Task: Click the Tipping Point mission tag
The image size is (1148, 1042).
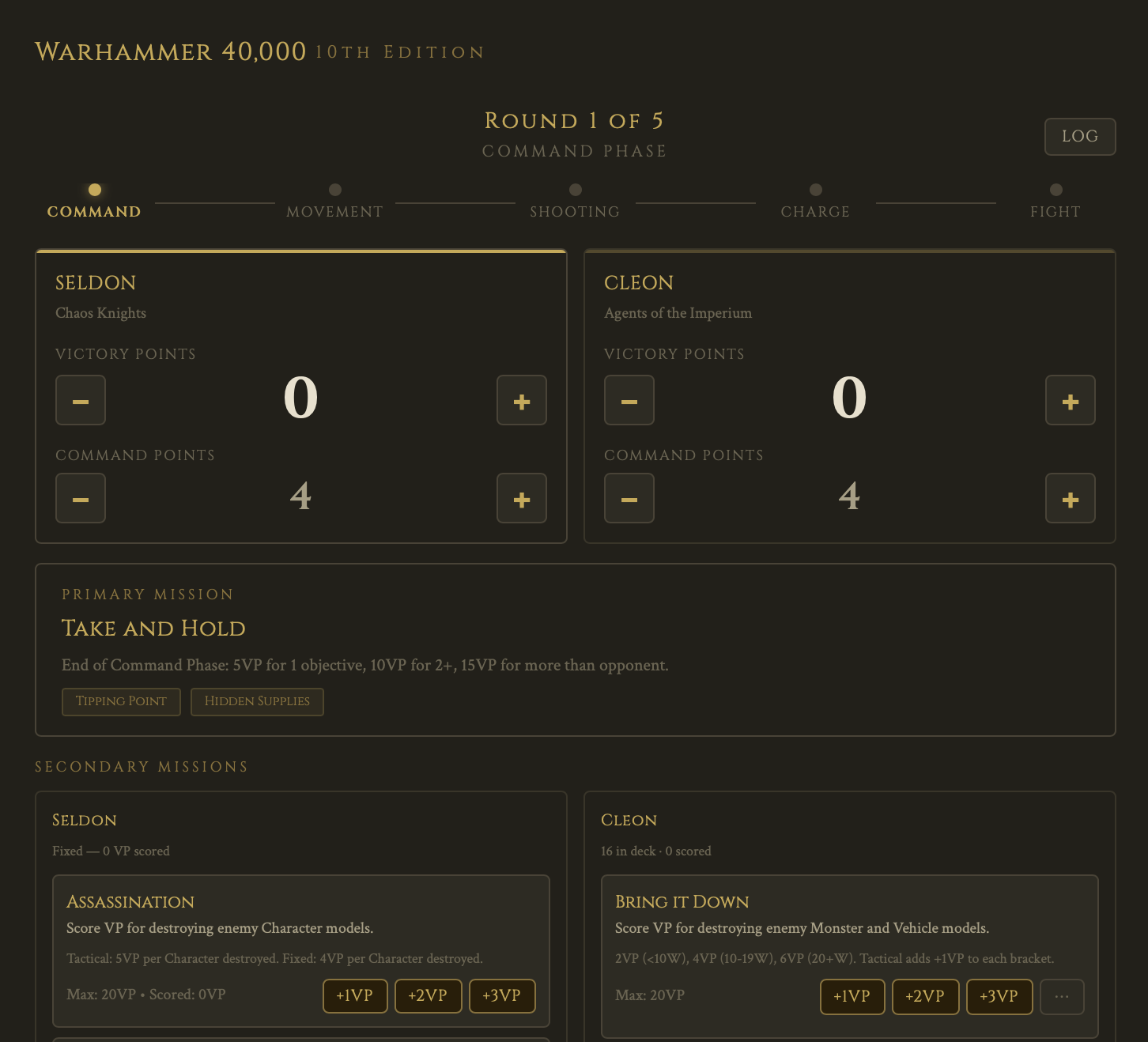Action: point(121,701)
